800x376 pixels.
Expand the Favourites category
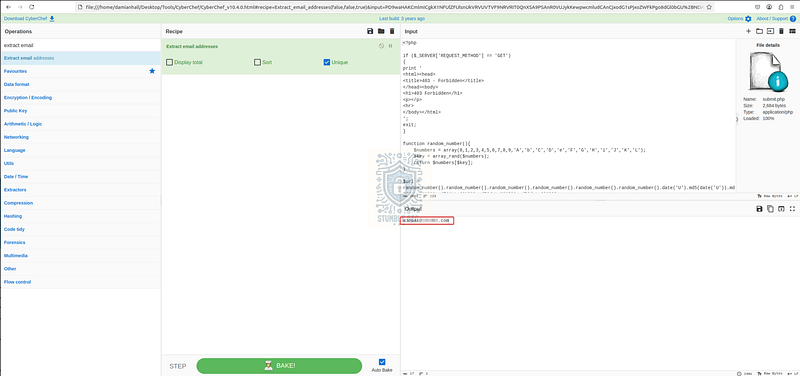point(80,71)
